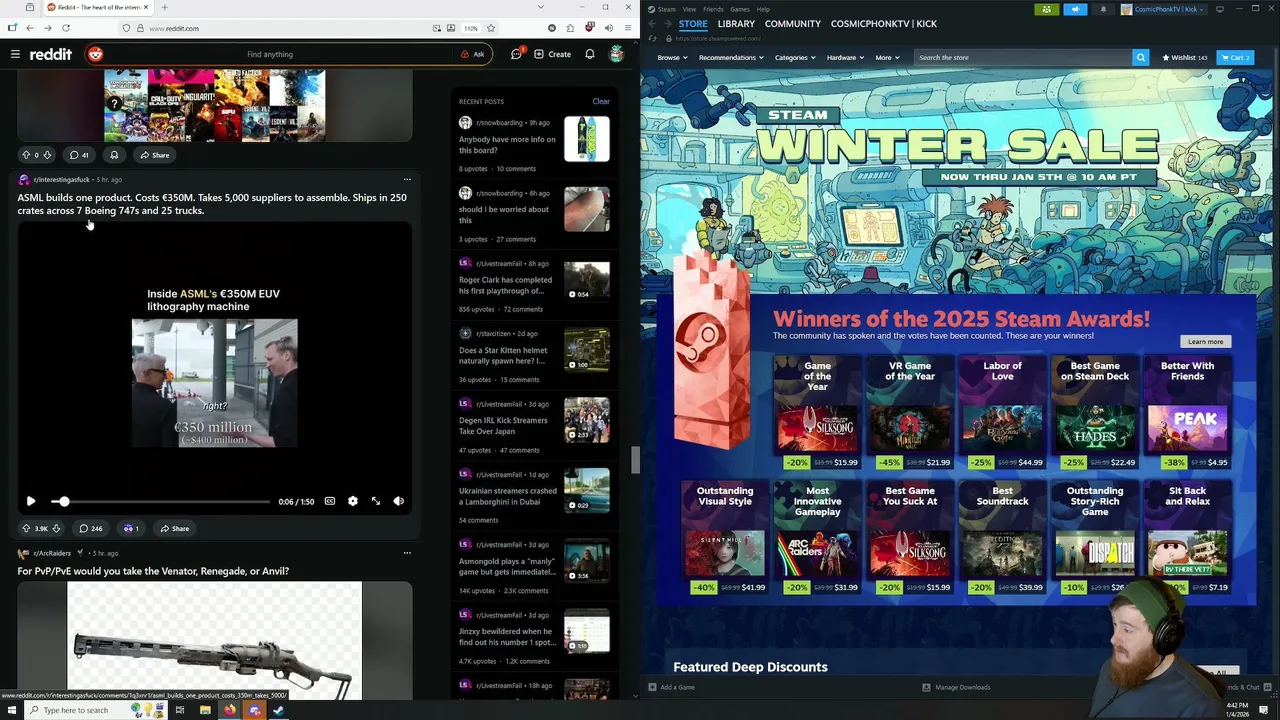Open Reddit user avatar menu
This screenshot has width=1280, height=720.
pos(617,54)
